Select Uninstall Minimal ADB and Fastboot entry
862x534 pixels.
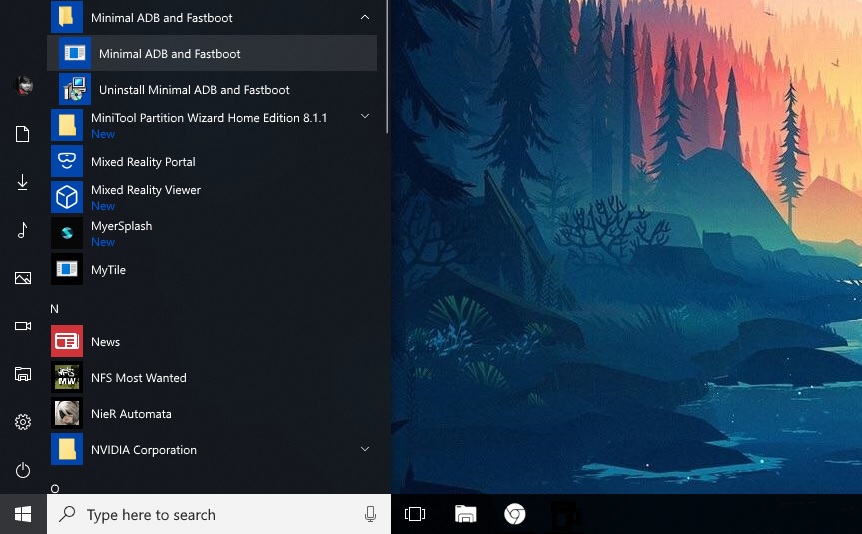click(x=194, y=90)
